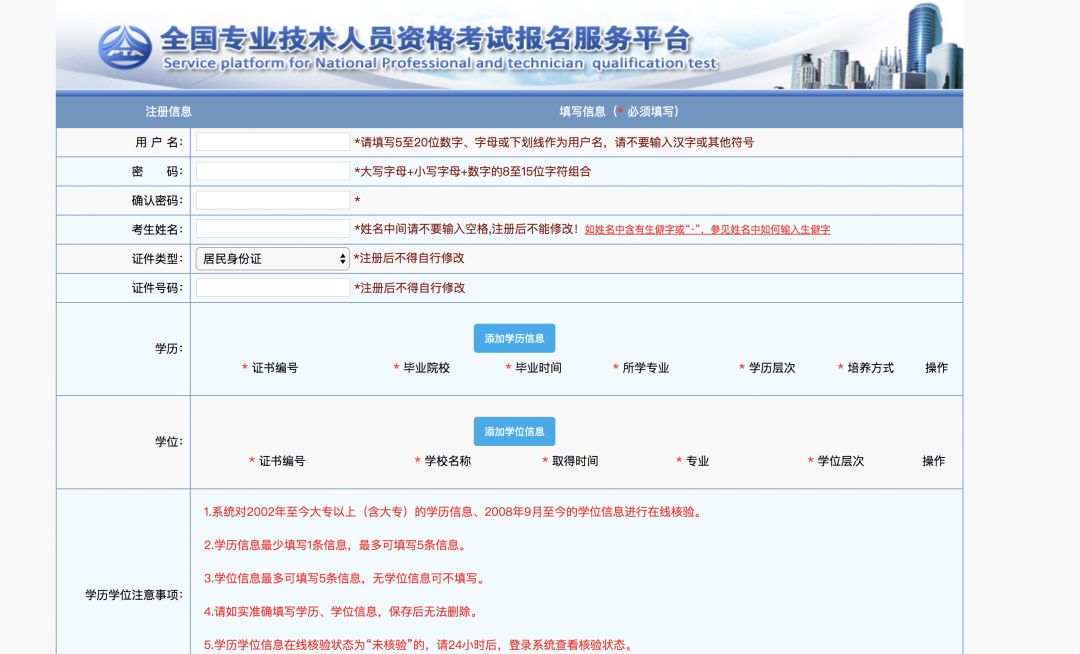Click the 毕业时间 column header

pos(538,368)
